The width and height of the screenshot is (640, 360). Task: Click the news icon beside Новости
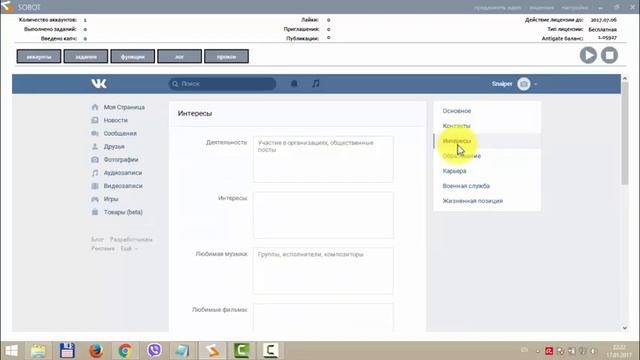point(95,120)
